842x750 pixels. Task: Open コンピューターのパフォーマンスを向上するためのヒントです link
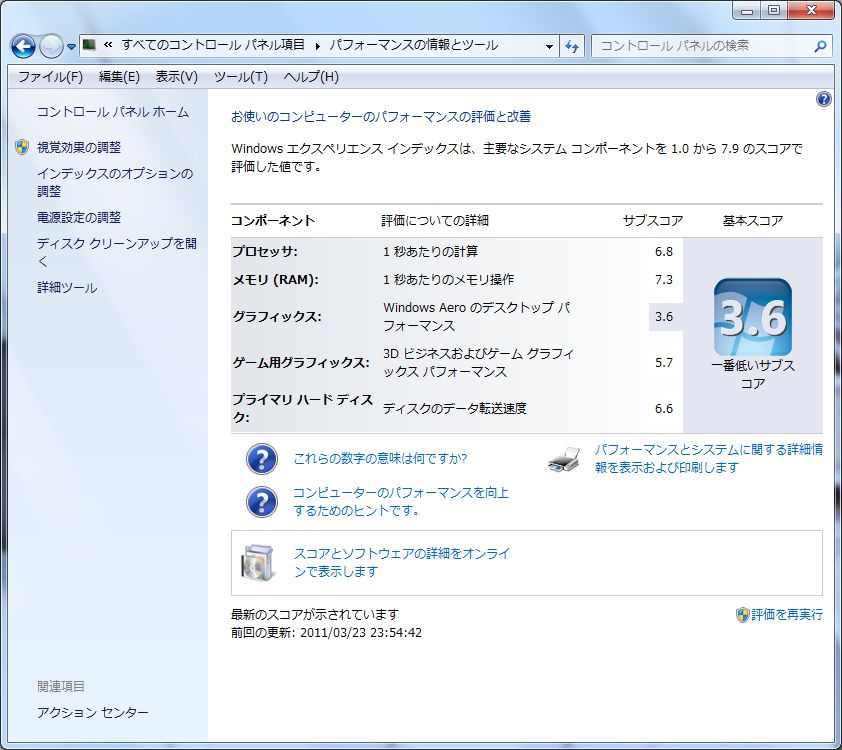click(x=401, y=501)
